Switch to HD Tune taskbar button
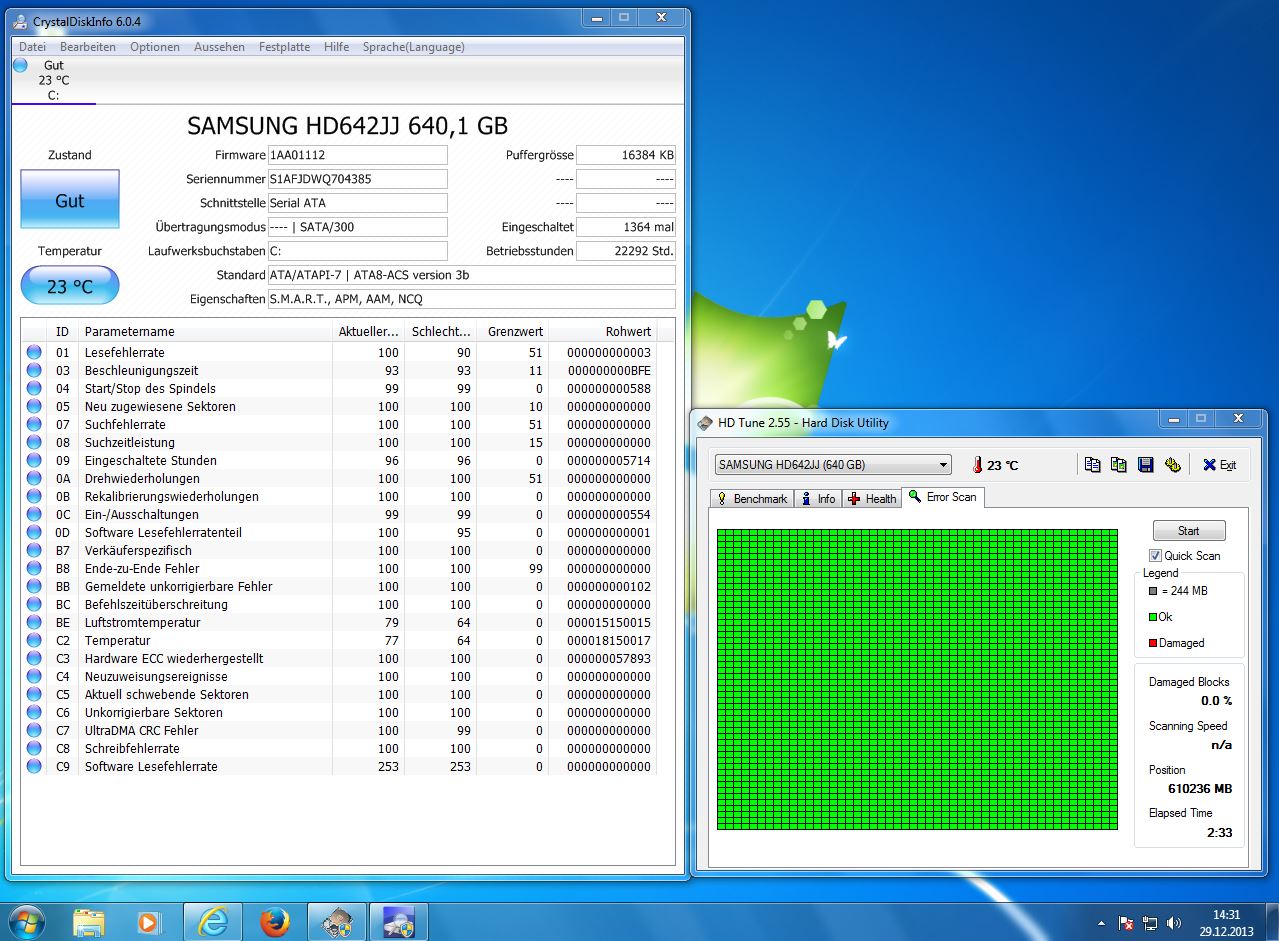The width and height of the screenshot is (1279, 941). pos(336,921)
